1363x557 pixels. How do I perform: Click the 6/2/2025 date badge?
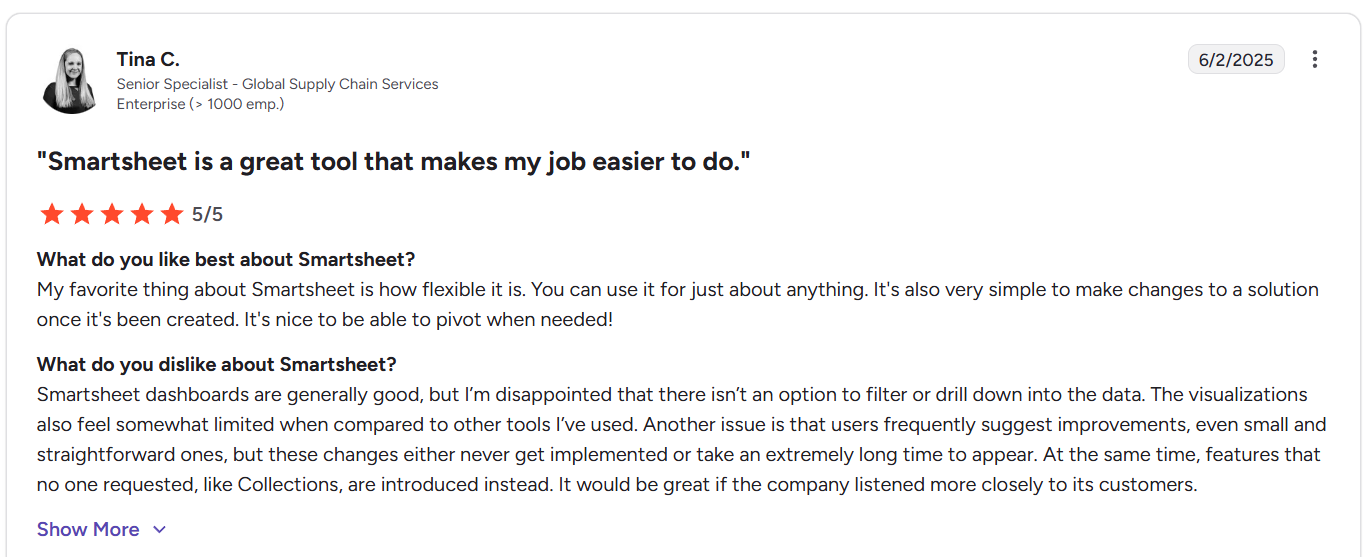point(1236,60)
